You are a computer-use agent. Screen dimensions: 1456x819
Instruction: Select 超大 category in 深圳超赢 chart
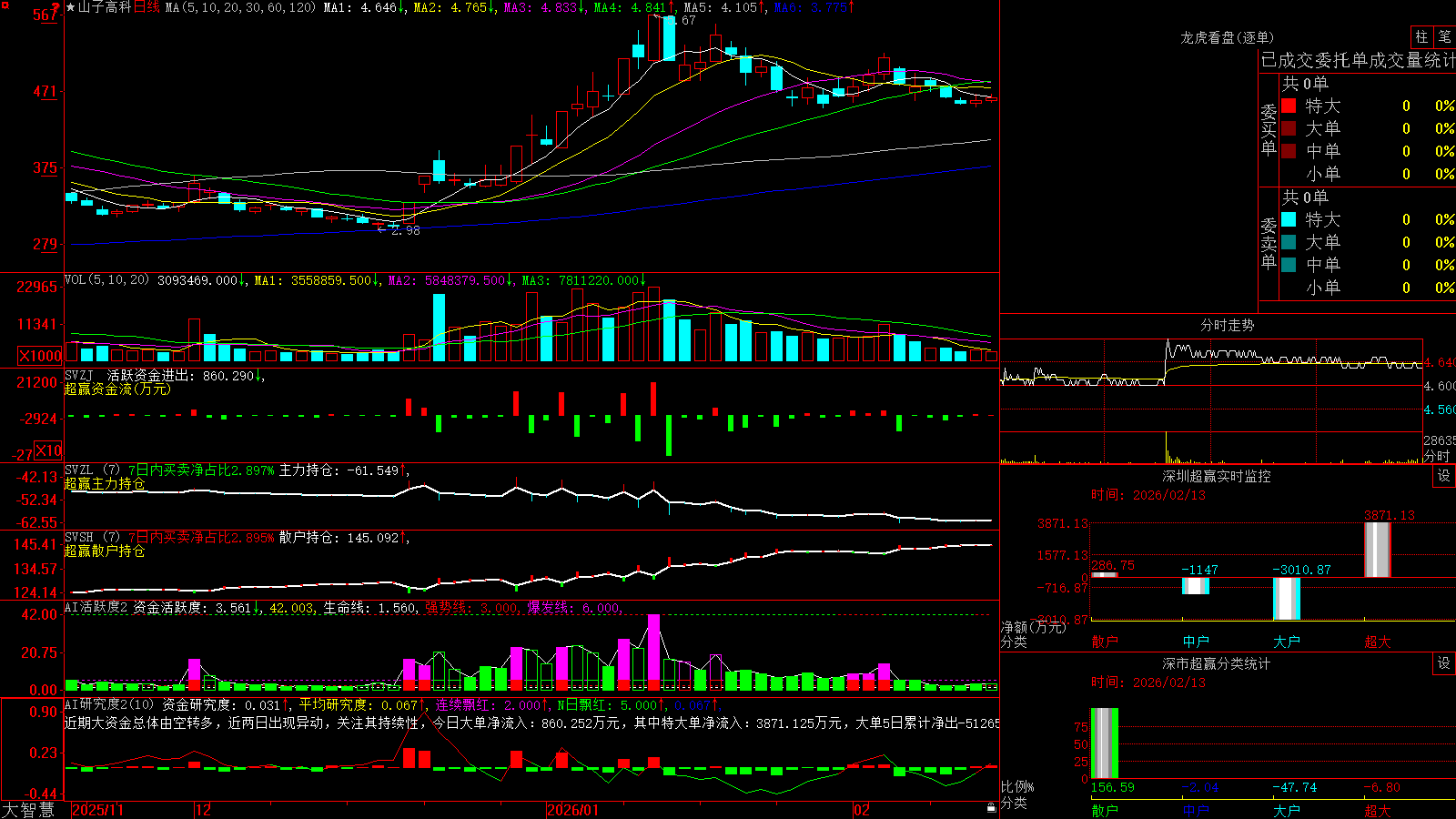tap(1378, 642)
